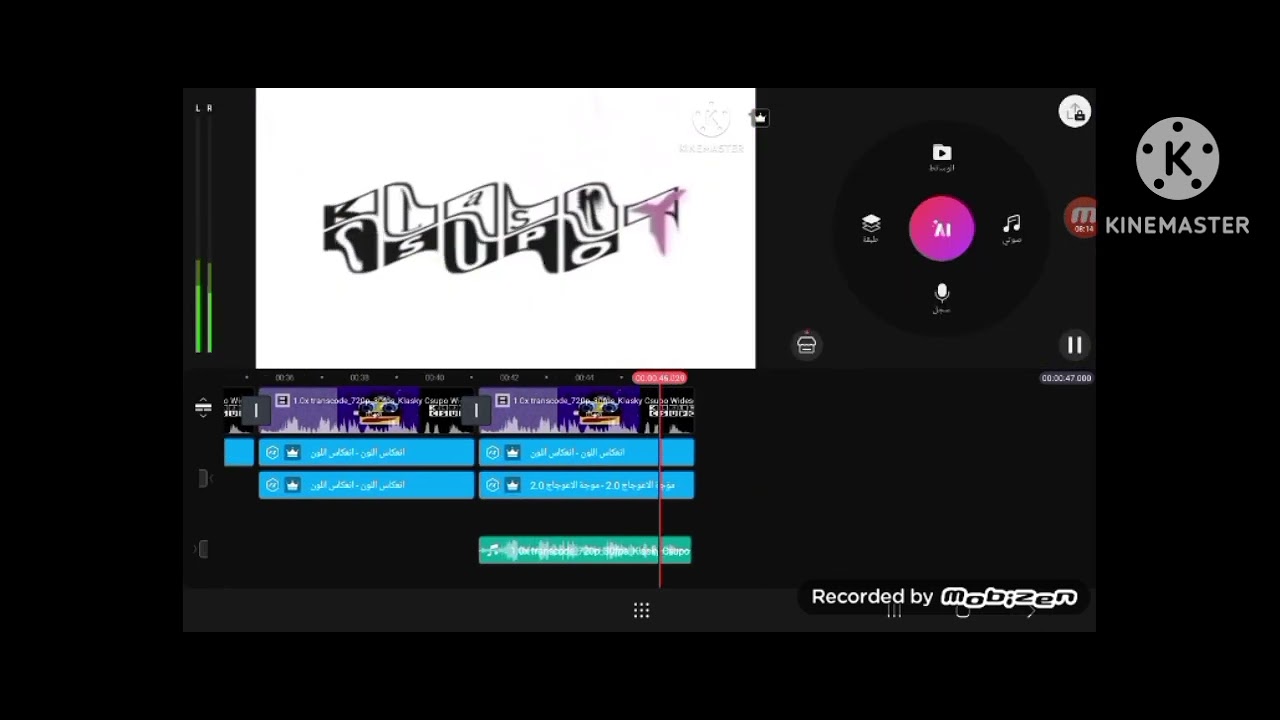This screenshot has width=1280, height=720.
Task: Tap the transition button between the two clips
Action: (x=476, y=410)
